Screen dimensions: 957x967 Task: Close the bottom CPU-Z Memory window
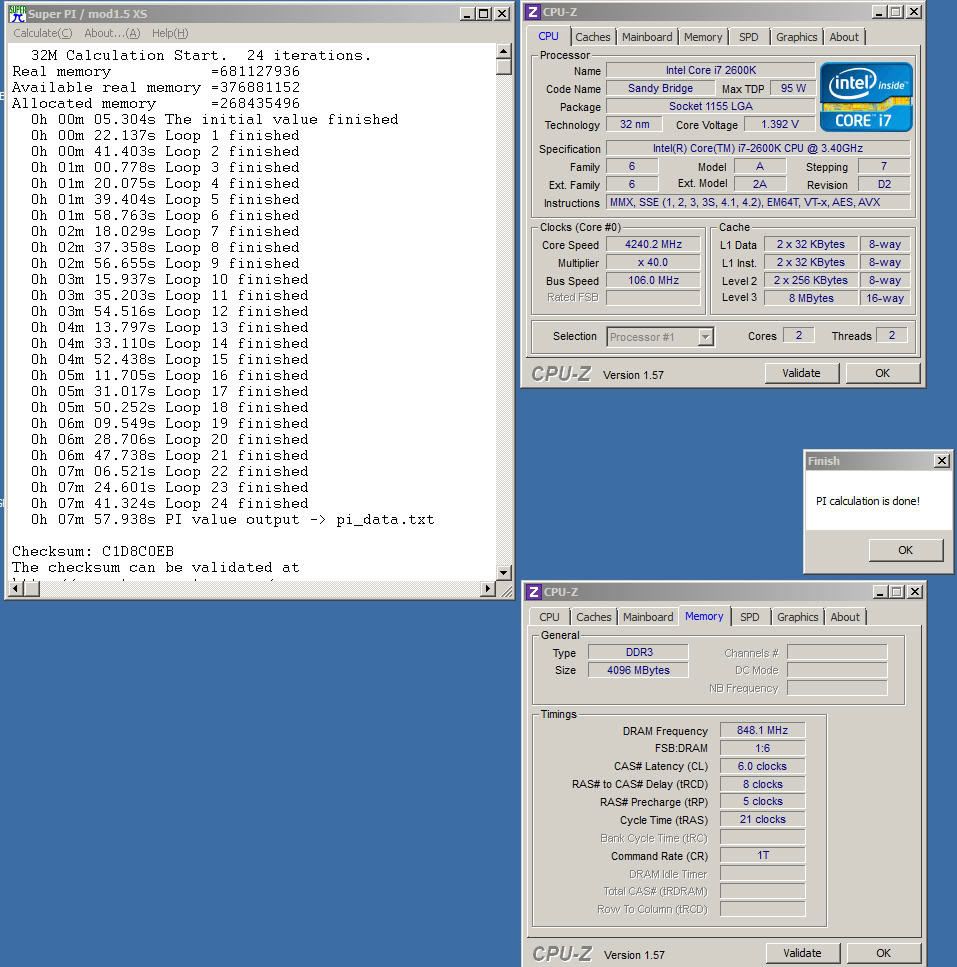[914, 592]
